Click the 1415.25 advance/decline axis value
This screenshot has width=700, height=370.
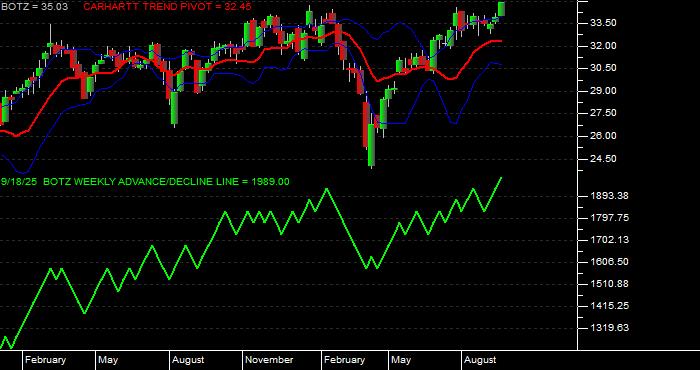coord(608,306)
